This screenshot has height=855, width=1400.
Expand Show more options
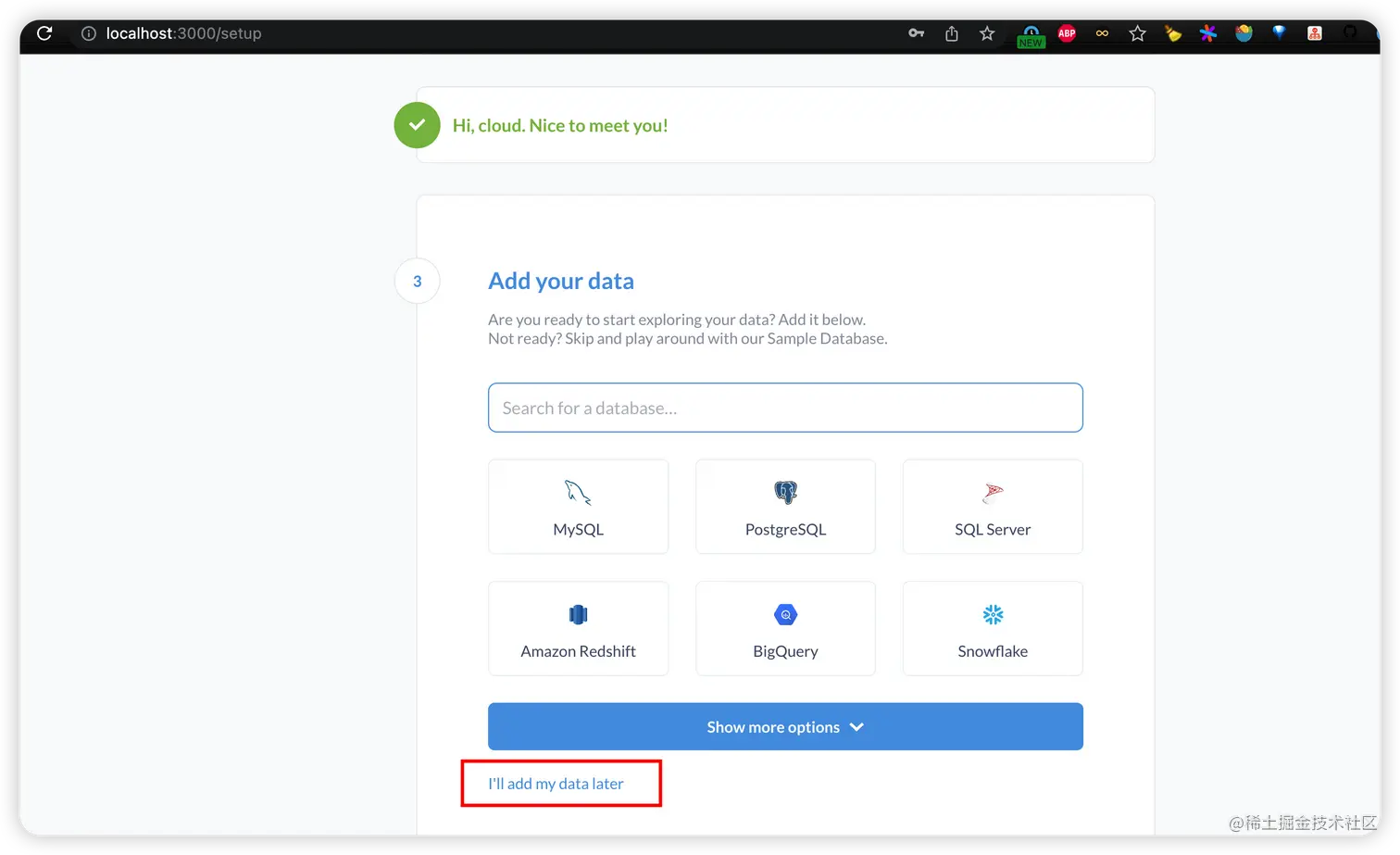[x=785, y=727]
